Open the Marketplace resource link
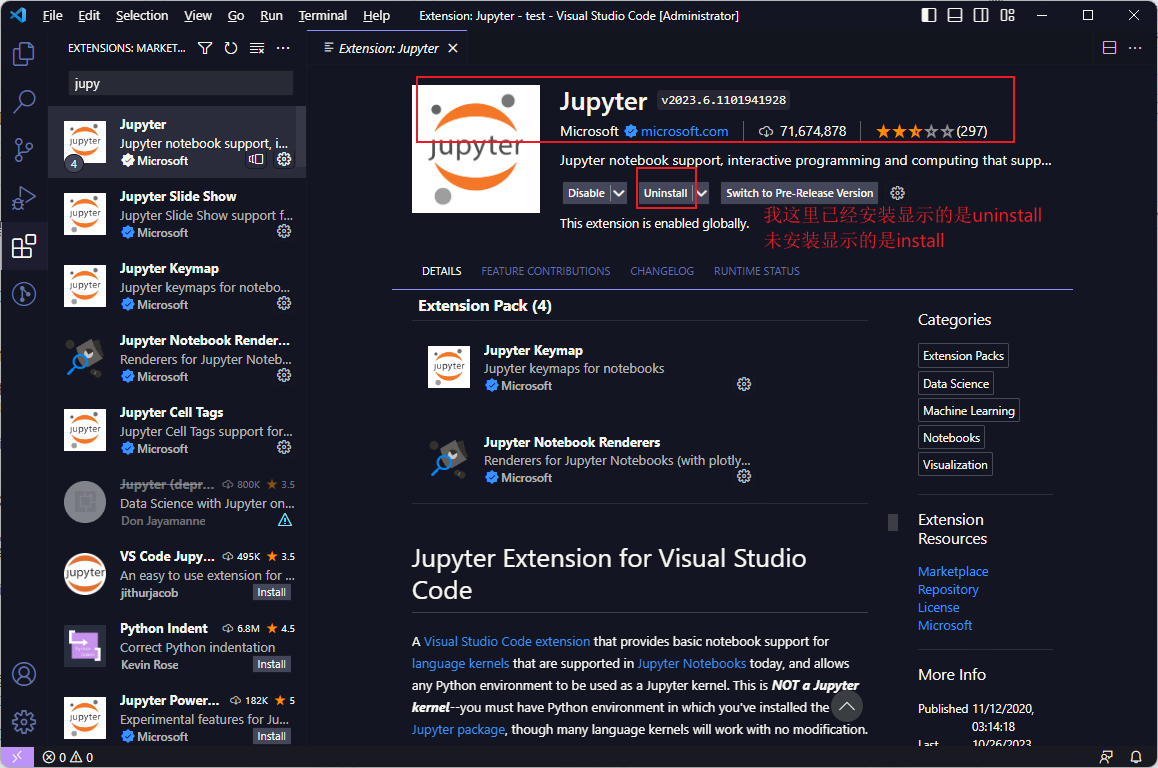 (953, 571)
